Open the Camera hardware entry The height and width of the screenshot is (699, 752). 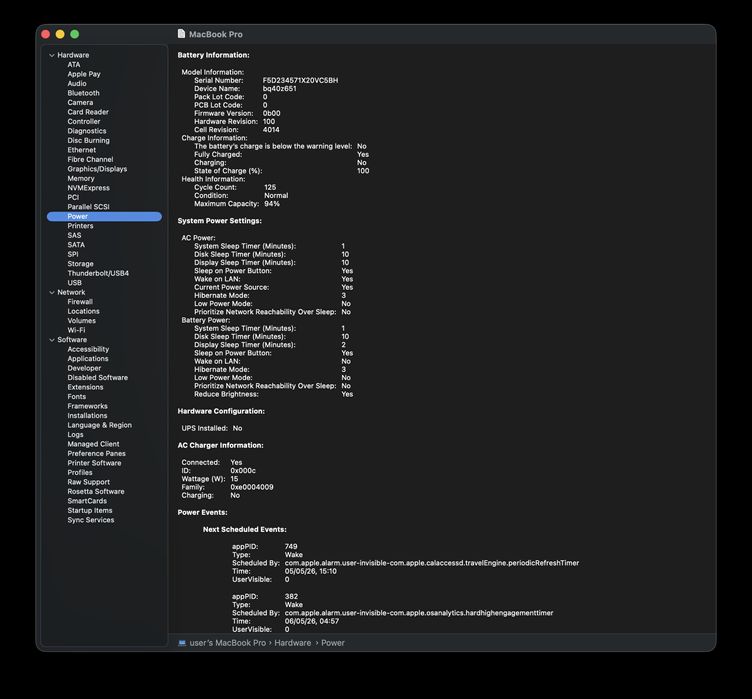click(x=80, y=102)
